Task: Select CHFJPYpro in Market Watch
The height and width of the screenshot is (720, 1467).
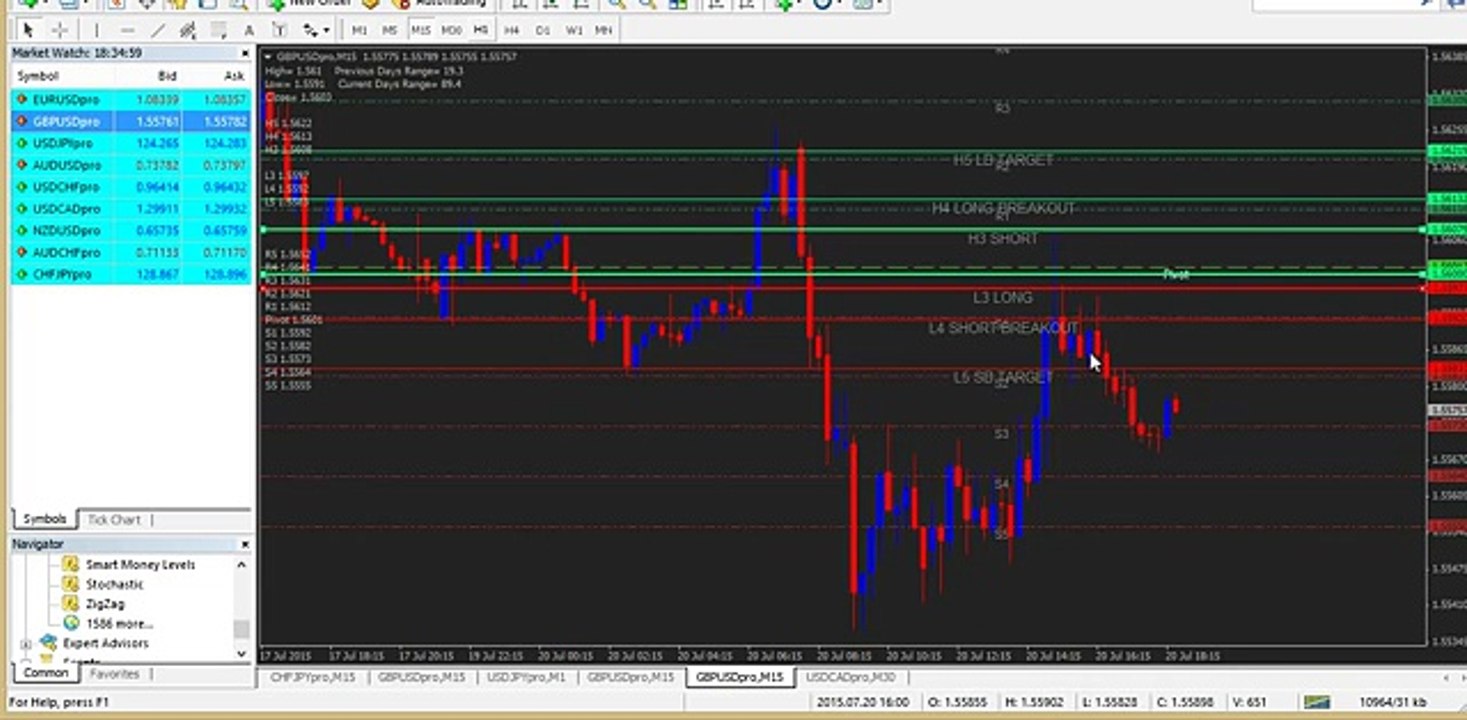Action: coord(131,274)
